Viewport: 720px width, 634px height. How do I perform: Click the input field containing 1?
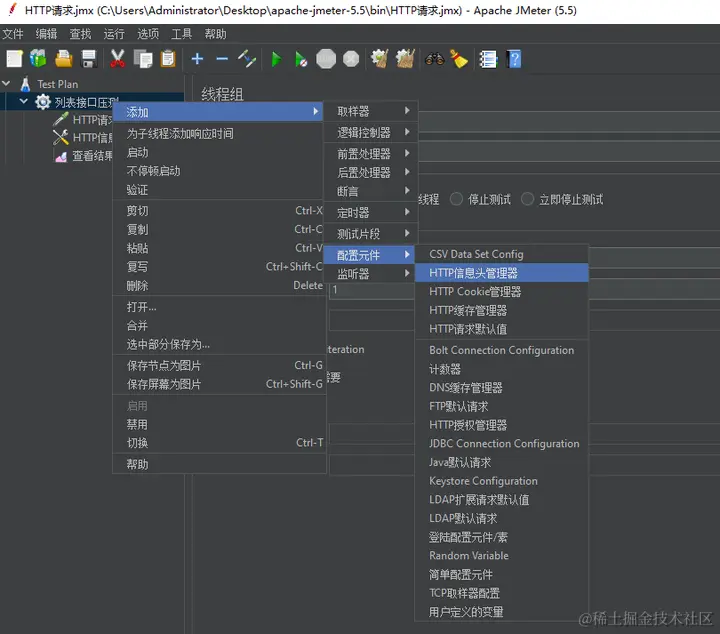(371, 290)
